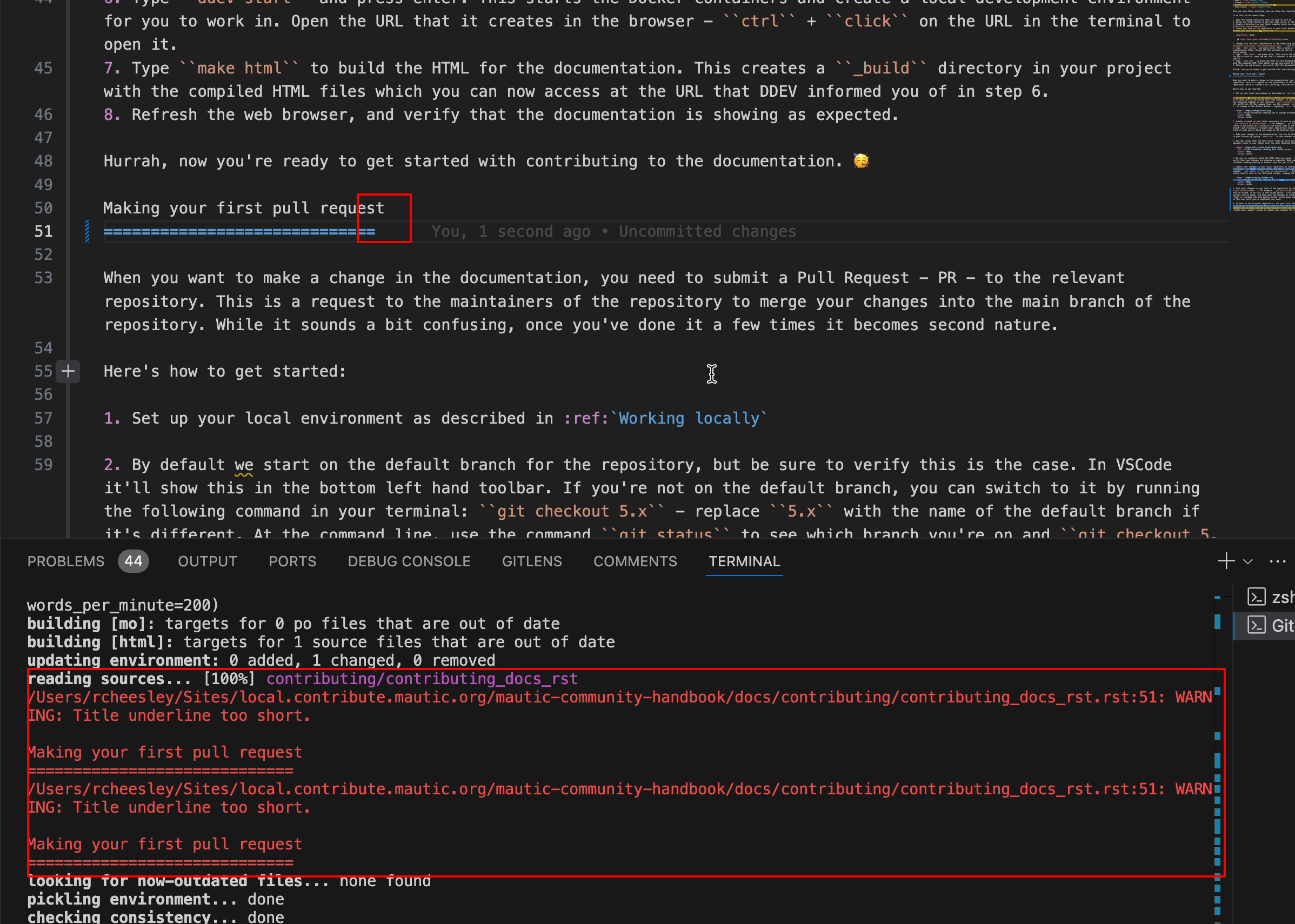The height and width of the screenshot is (924, 1295).
Task: Select the TERMINAL tab
Action: tap(744, 561)
